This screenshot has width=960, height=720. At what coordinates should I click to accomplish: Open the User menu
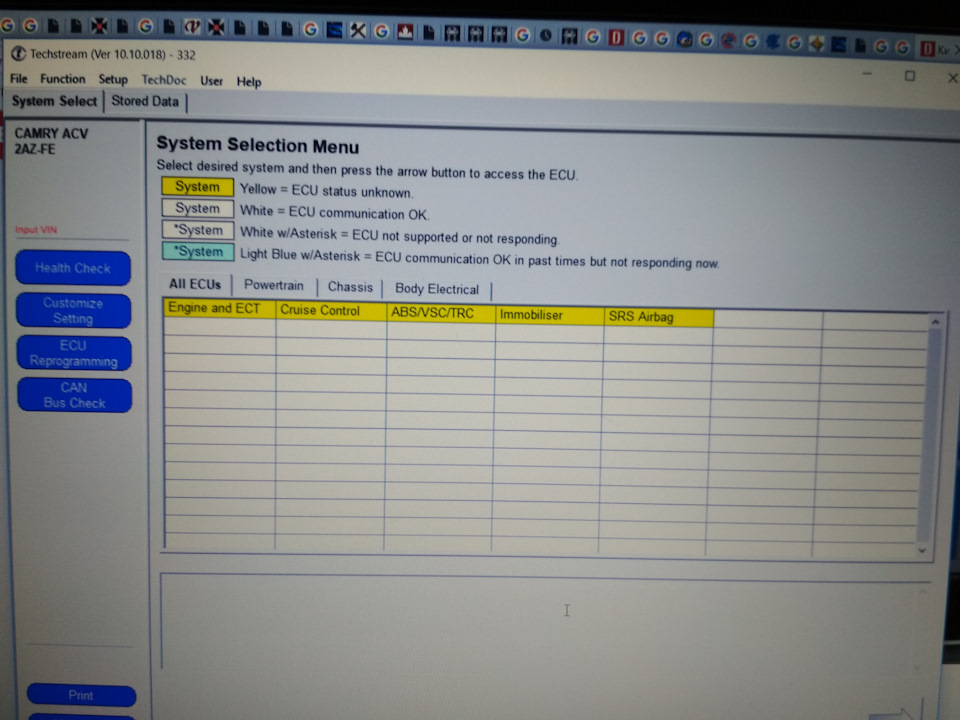211,81
